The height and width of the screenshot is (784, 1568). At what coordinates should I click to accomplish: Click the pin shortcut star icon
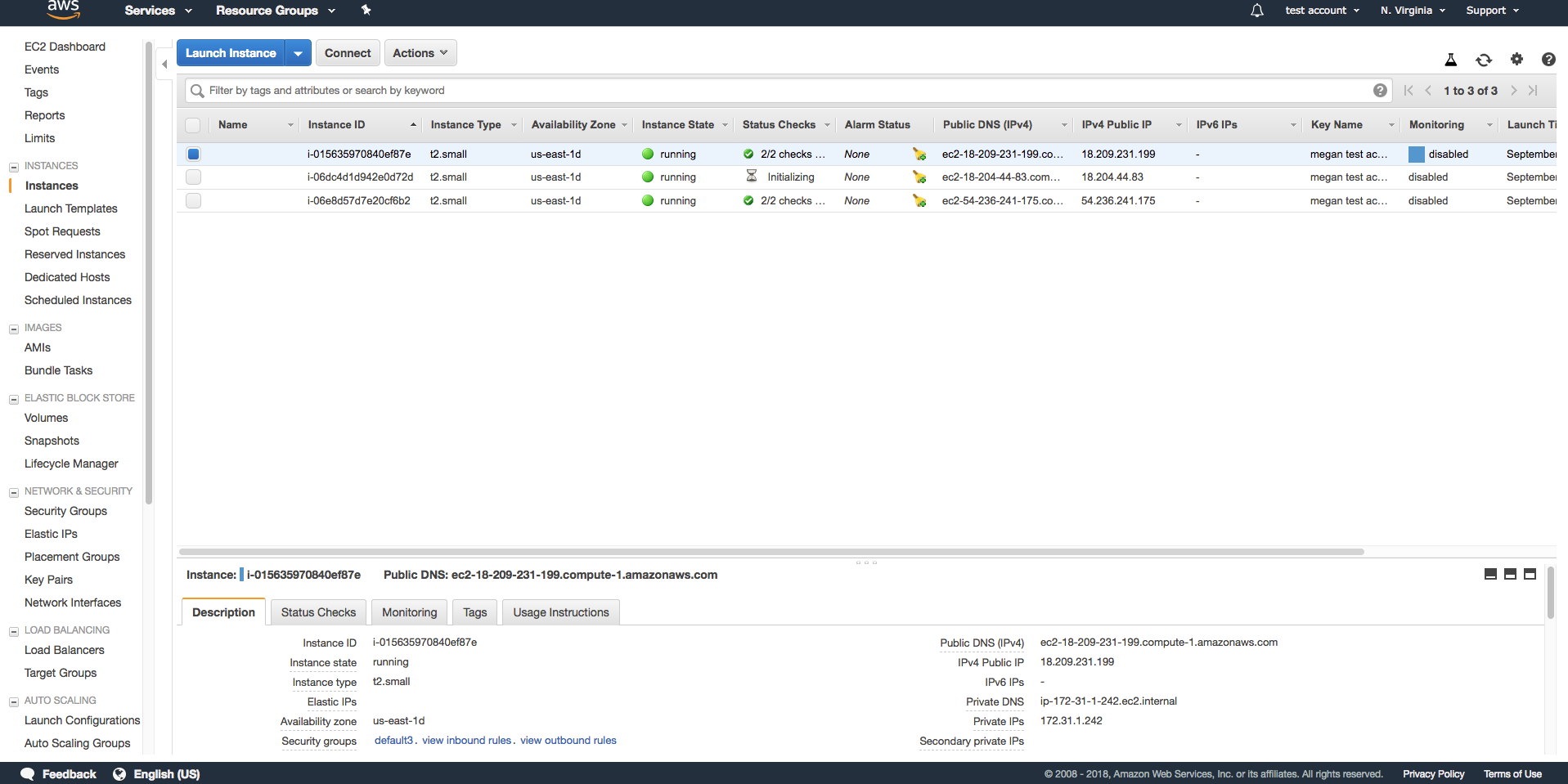pos(366,11)
